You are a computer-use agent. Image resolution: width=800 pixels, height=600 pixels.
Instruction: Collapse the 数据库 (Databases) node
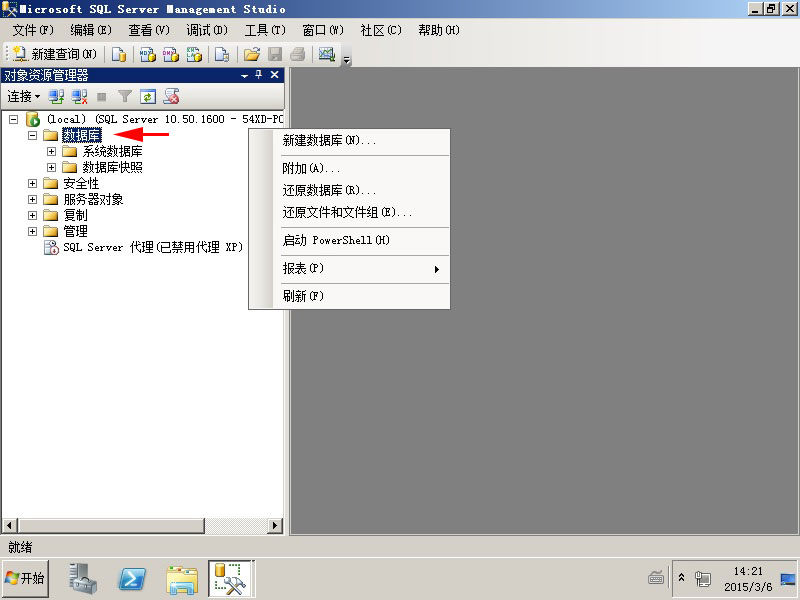[33, 135]
